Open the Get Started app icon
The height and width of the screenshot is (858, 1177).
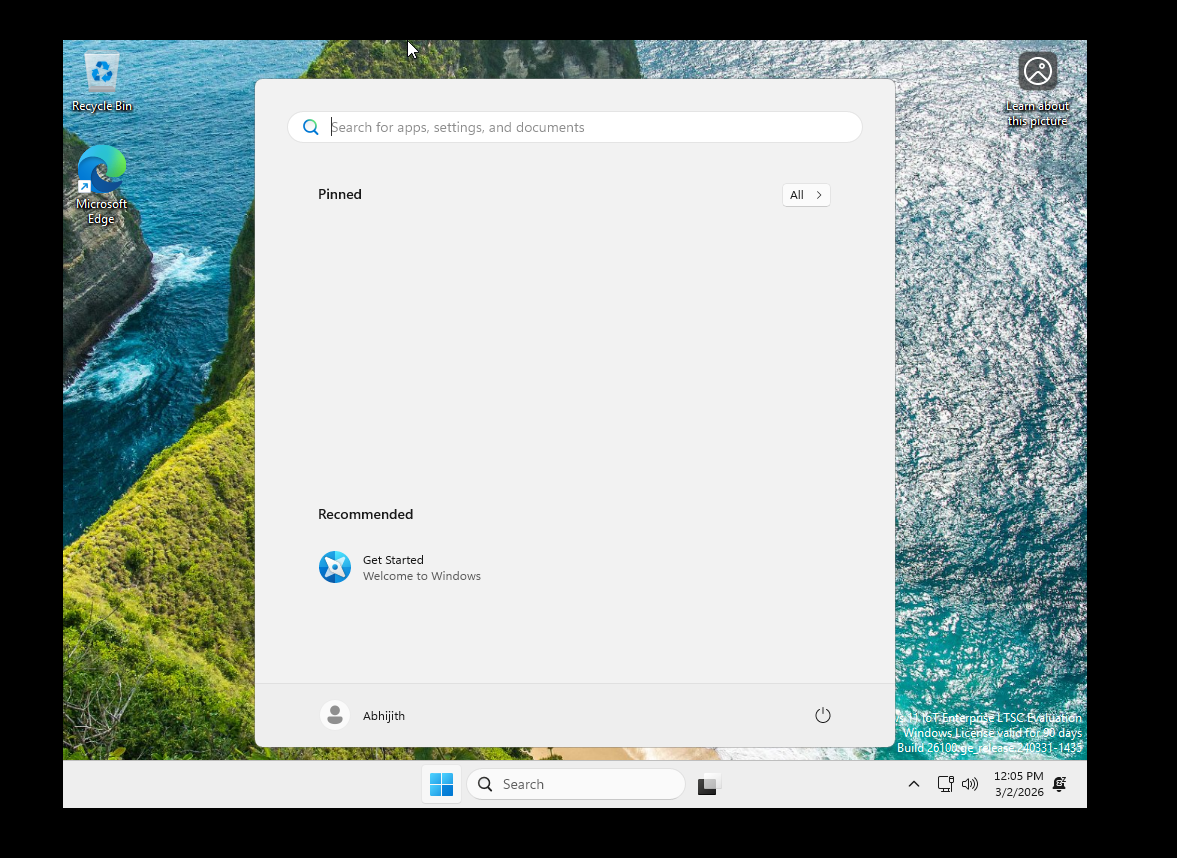335,567
